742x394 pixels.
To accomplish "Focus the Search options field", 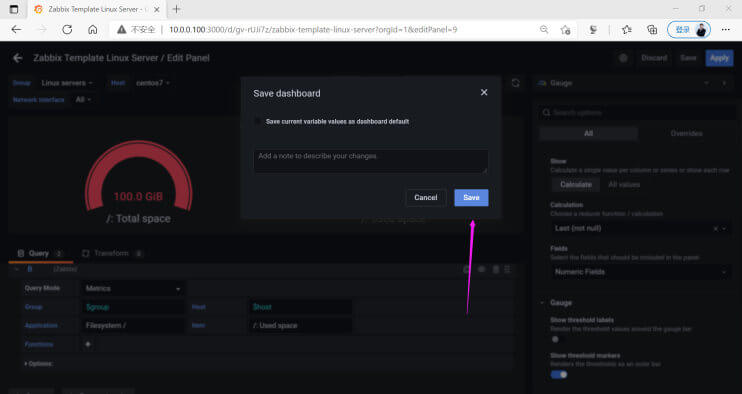I will click(637, 113).
